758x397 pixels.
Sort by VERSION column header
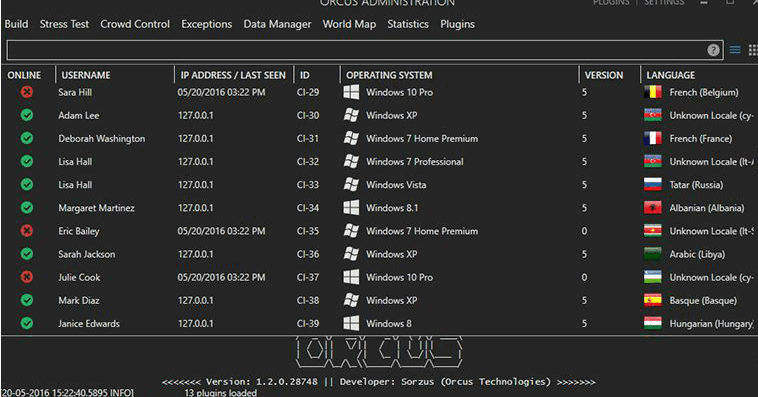coord(604,75)
